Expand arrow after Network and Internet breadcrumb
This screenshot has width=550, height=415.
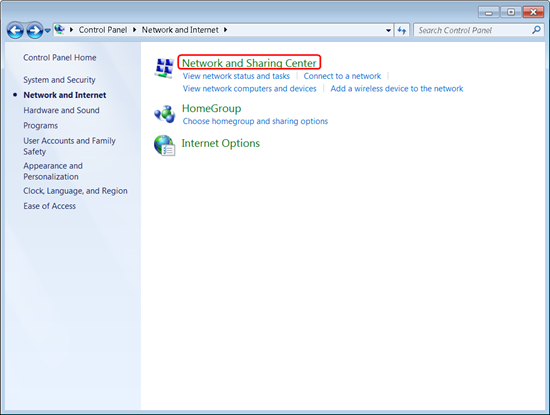(x=225, y=30)
